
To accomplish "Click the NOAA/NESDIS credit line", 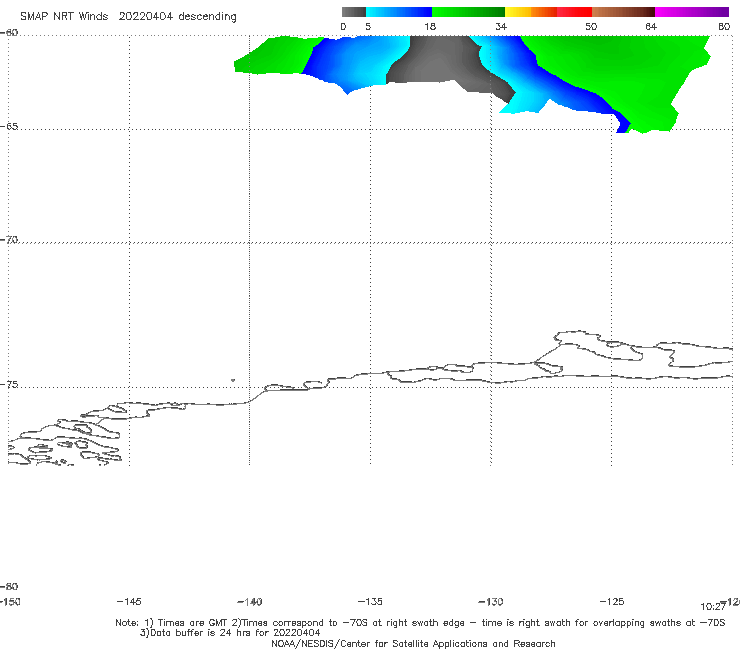I will tap(413, 644).
